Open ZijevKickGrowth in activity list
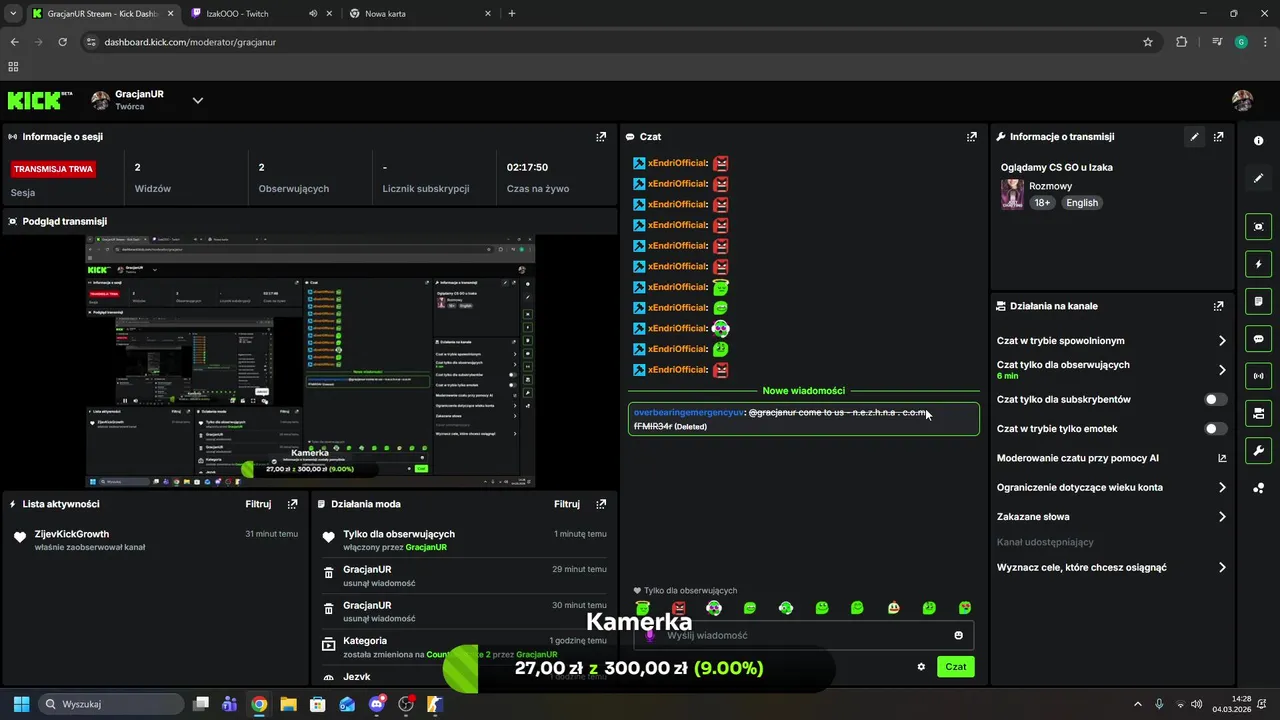 click(x=72, y=534)
